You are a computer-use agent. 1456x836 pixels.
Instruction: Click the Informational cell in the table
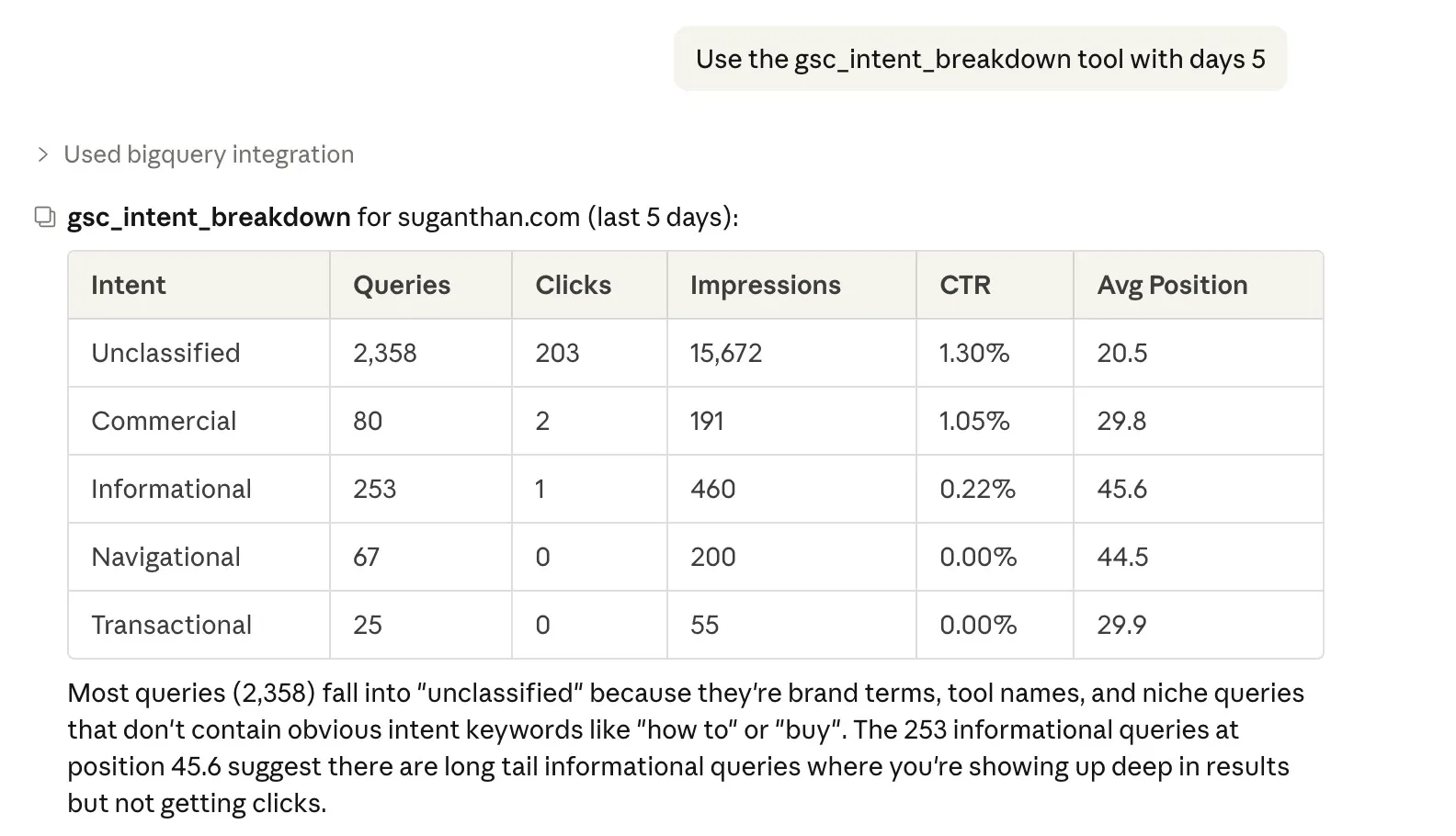171,489
